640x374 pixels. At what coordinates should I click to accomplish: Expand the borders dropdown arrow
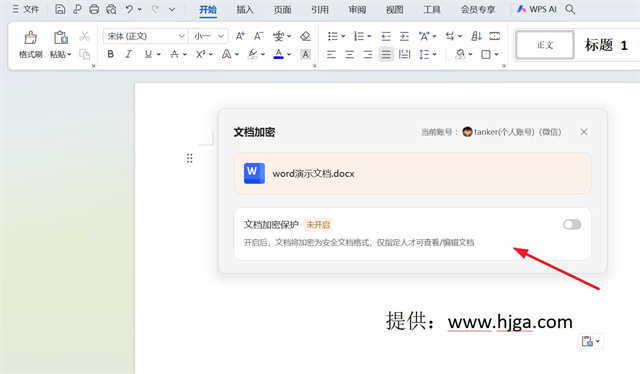click(x=497, y=54)
